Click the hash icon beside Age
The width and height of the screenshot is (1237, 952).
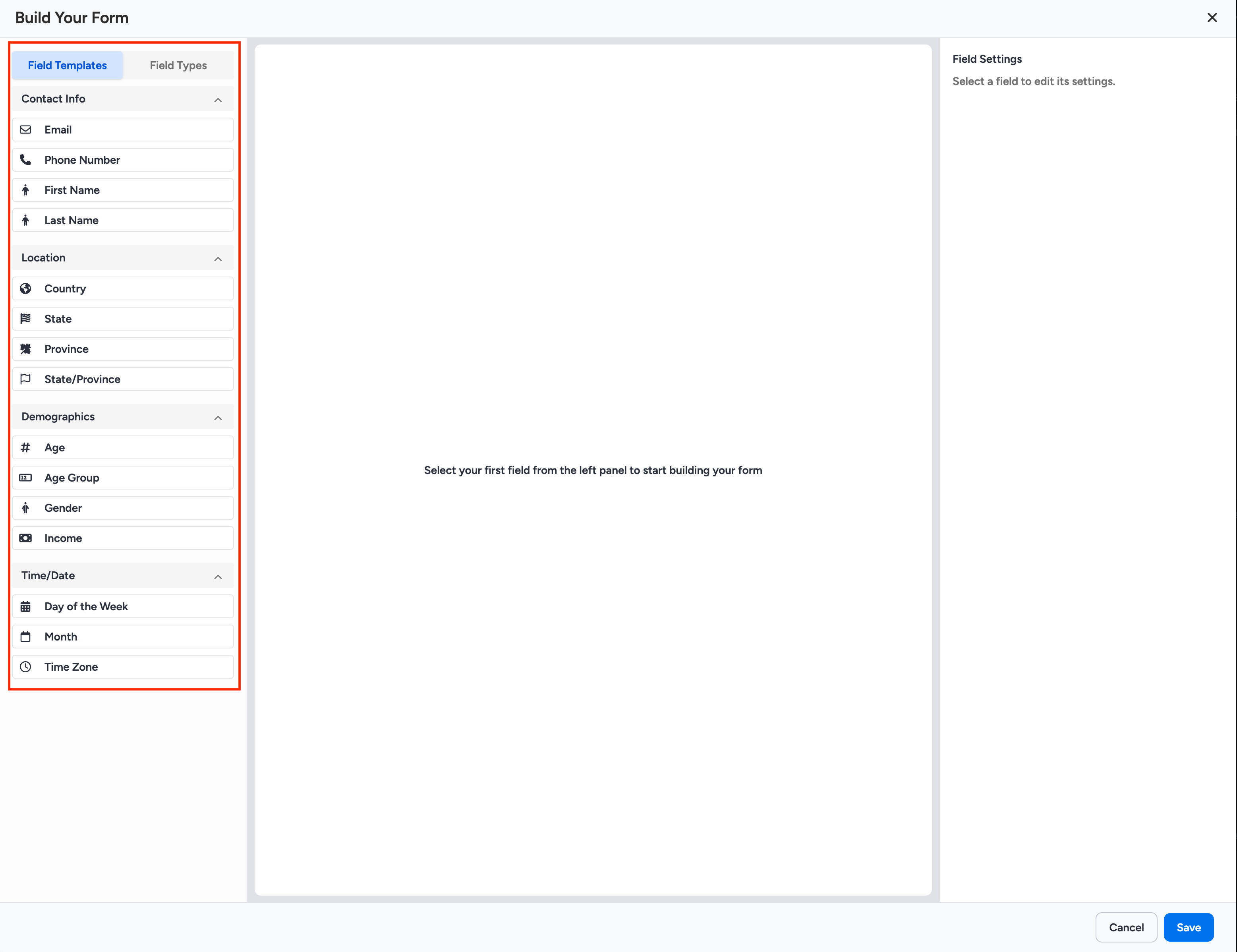(x=25, y=448)
